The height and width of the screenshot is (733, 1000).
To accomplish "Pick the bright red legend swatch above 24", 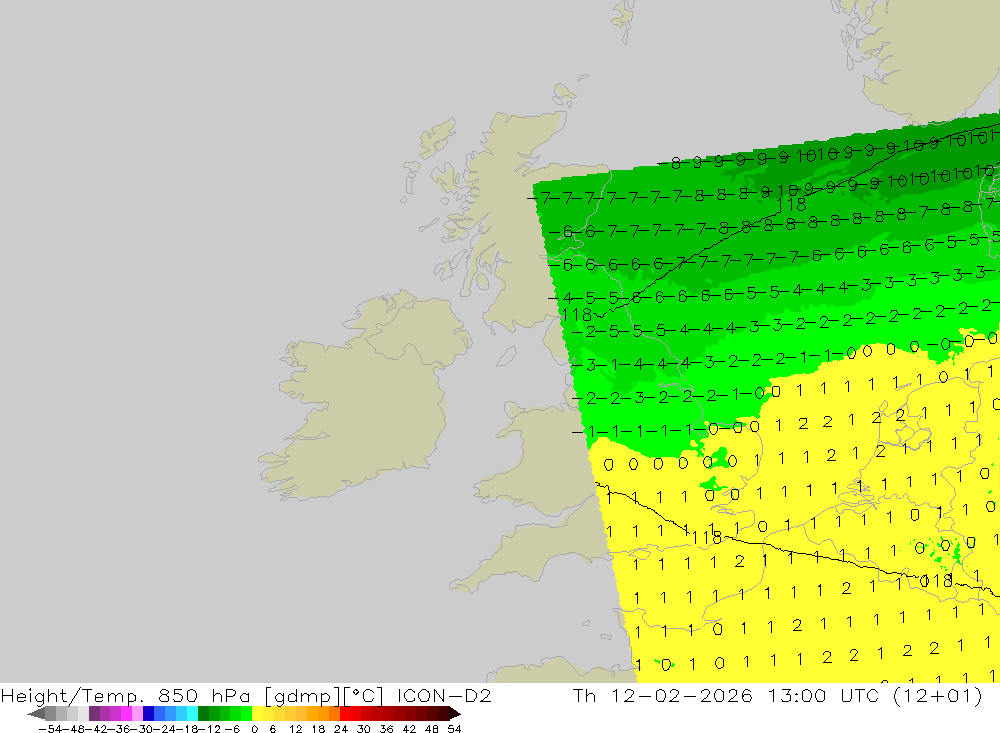I will coord(345,714).
